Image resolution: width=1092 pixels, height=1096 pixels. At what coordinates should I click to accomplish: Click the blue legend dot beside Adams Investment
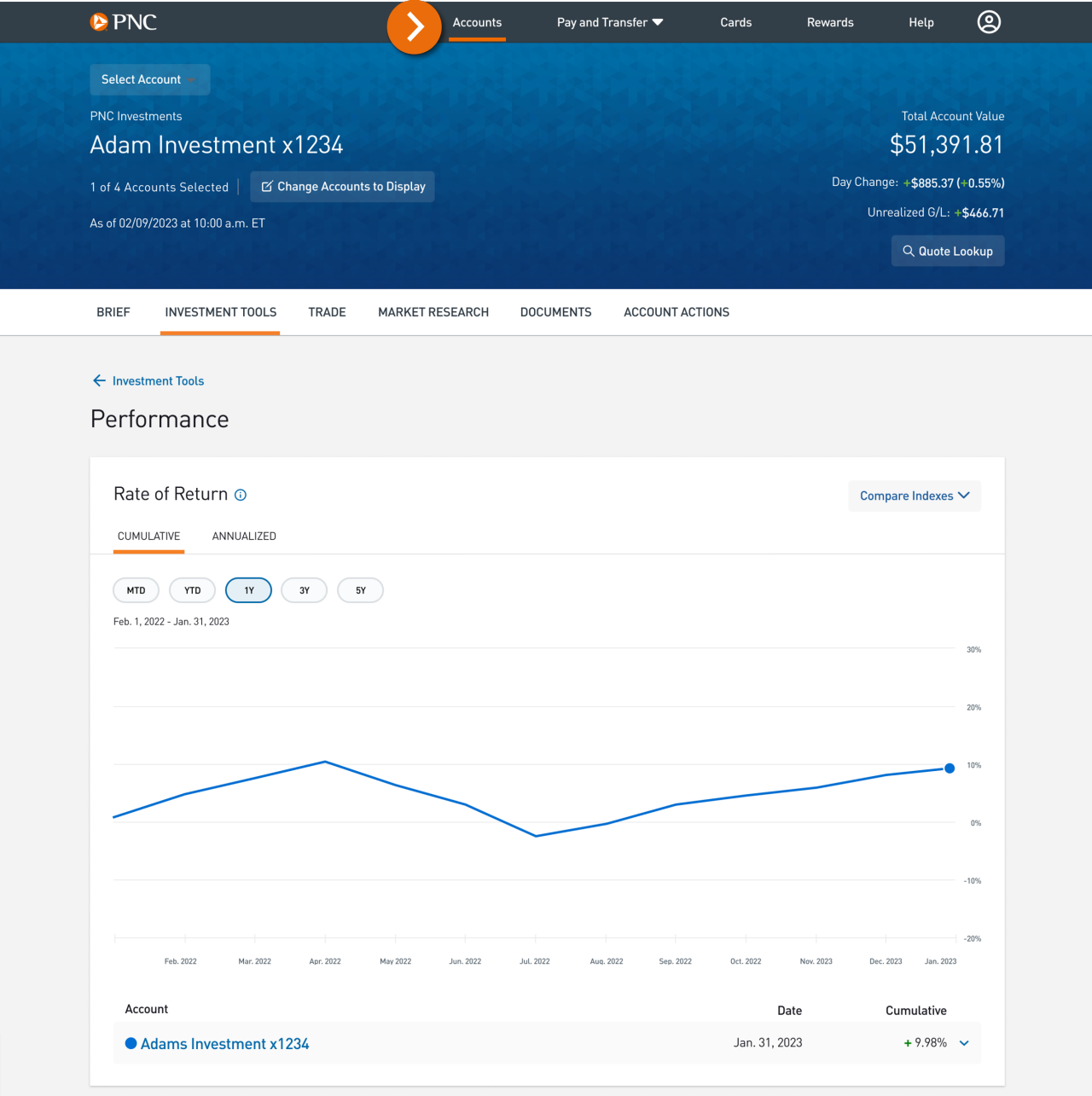pyautogui.click(x=131, y=1043)
